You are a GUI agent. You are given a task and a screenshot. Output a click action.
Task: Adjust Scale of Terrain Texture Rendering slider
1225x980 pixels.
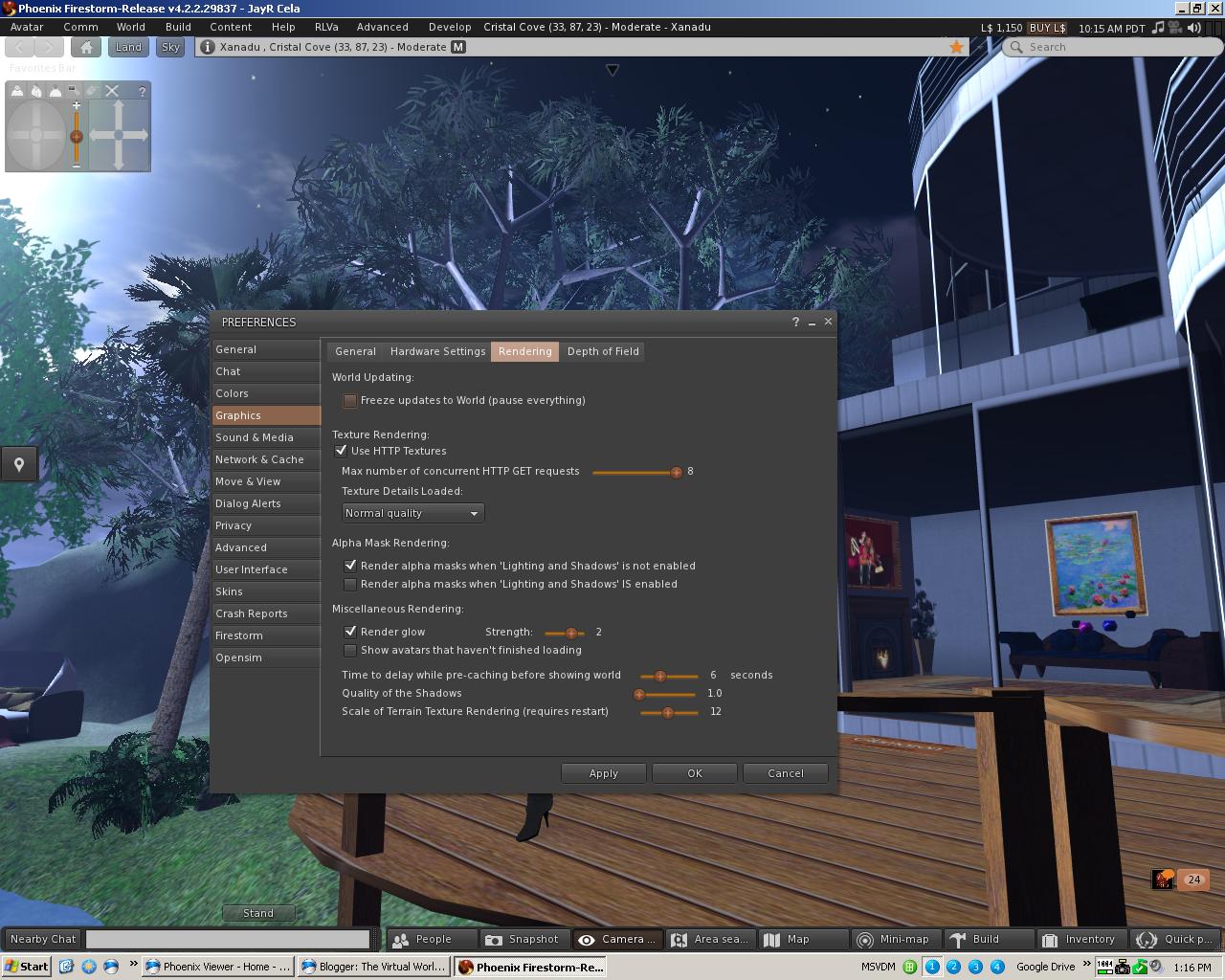669,712
